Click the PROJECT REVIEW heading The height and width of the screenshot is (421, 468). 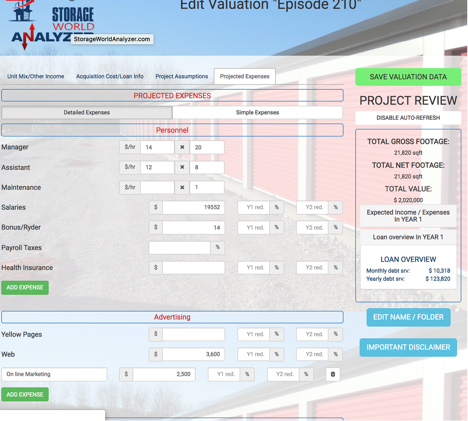point(408,101)
